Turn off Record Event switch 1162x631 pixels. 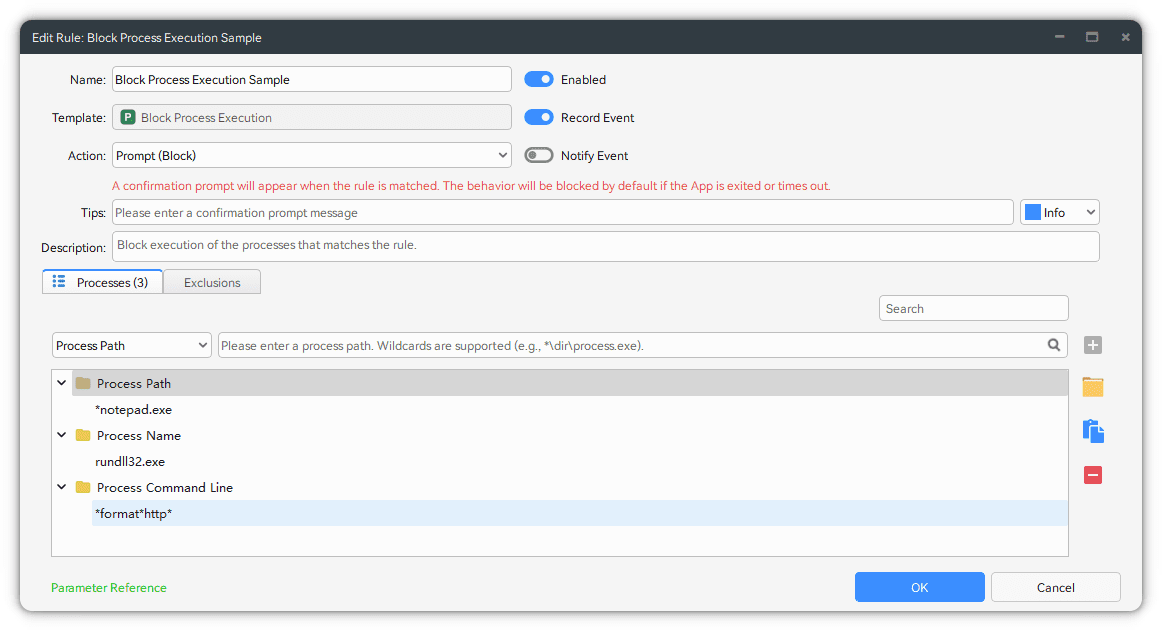tap(539, 117)
